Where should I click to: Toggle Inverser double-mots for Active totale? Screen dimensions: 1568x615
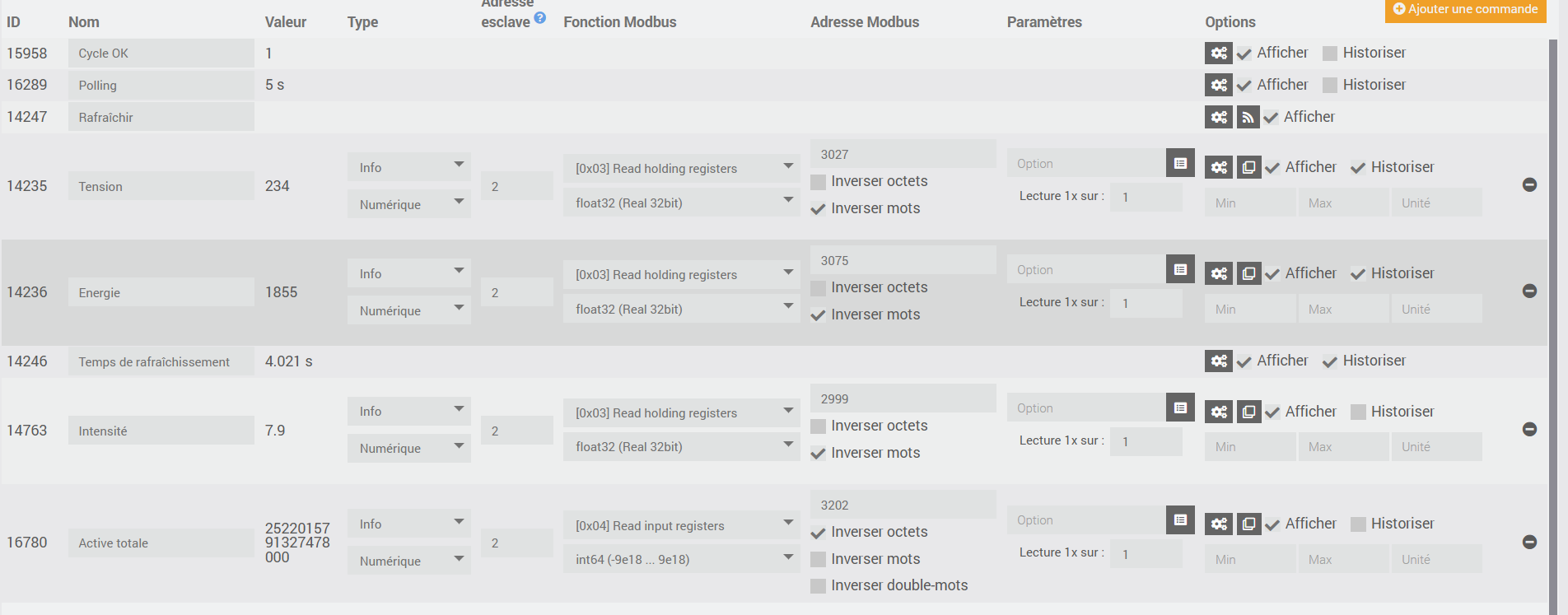tap(819, 586)
